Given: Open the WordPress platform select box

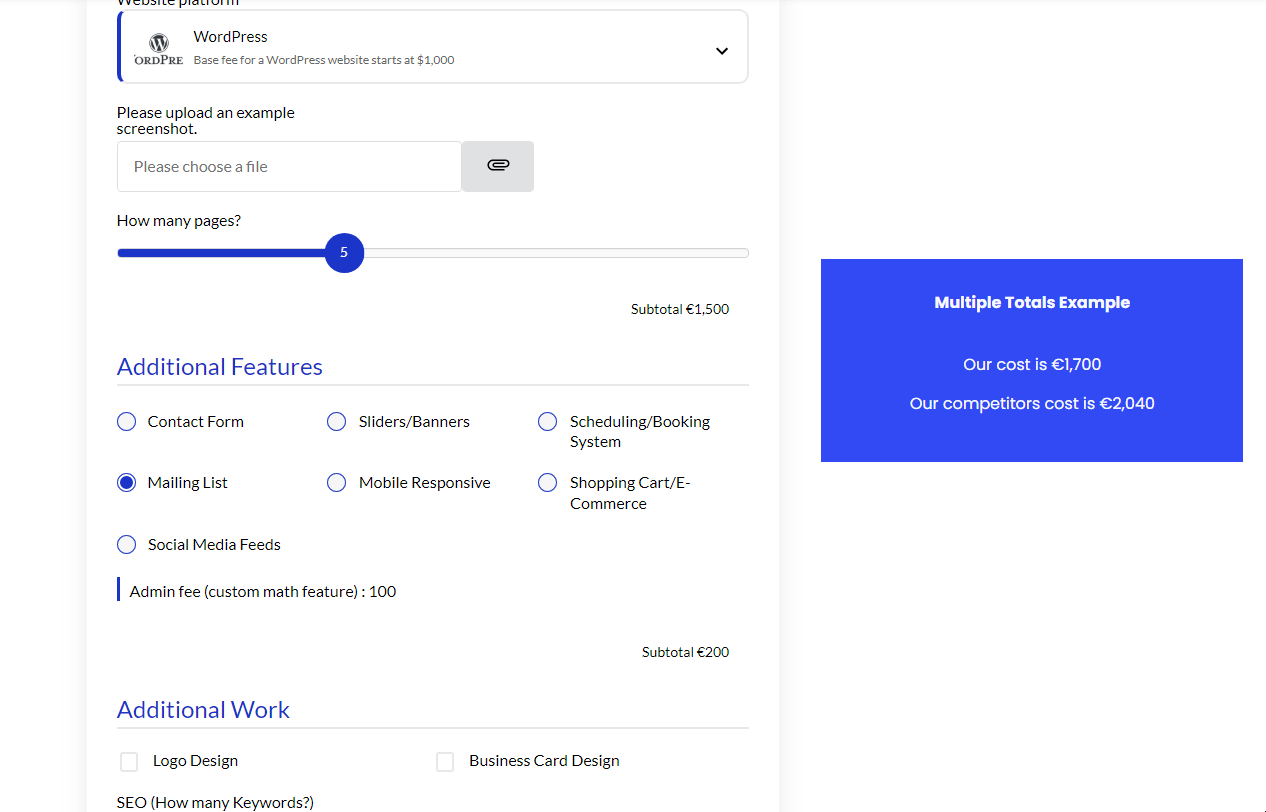Looking at the screenshot, I should tap(433, 47).
